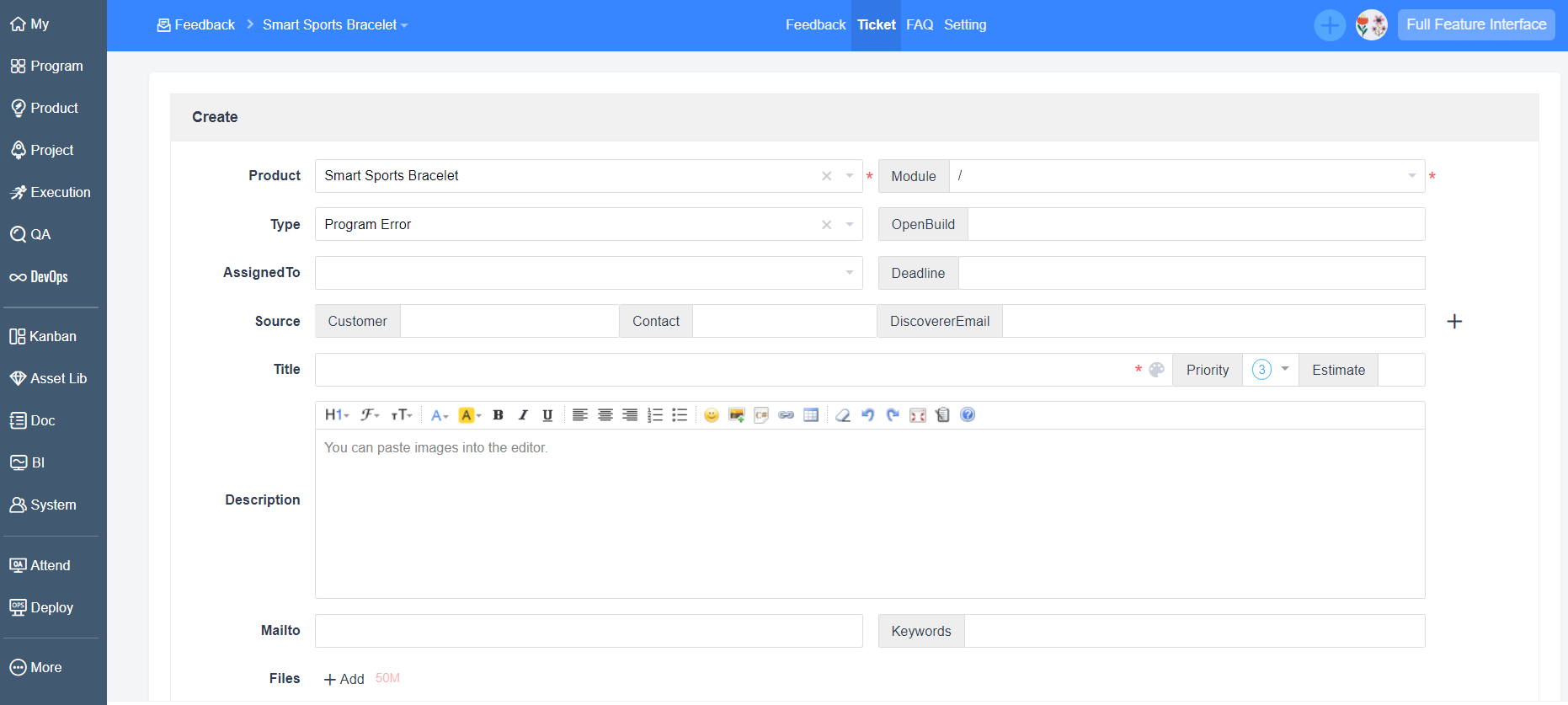This screenshot has width=1568, height=705.
Task: Open the title color palette picker
Action: (1157, 370)
